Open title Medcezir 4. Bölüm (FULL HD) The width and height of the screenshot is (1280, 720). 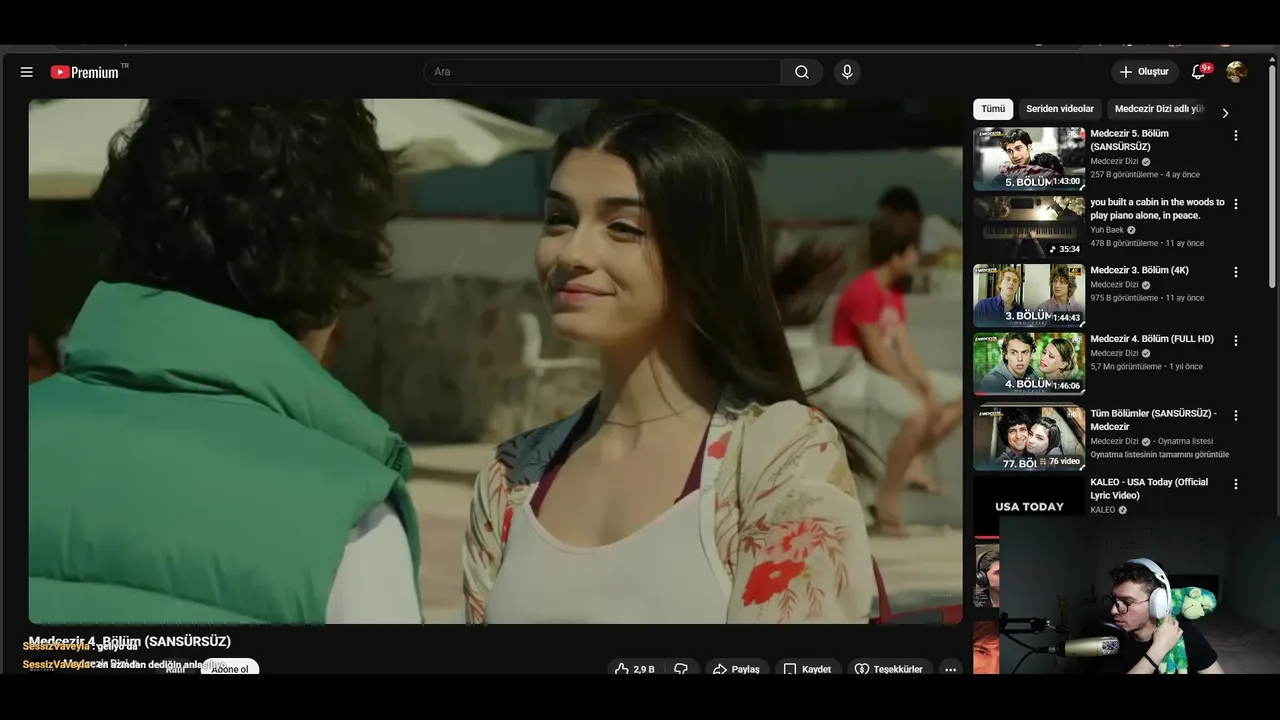pyautogui.click(x=1152, y=339)
